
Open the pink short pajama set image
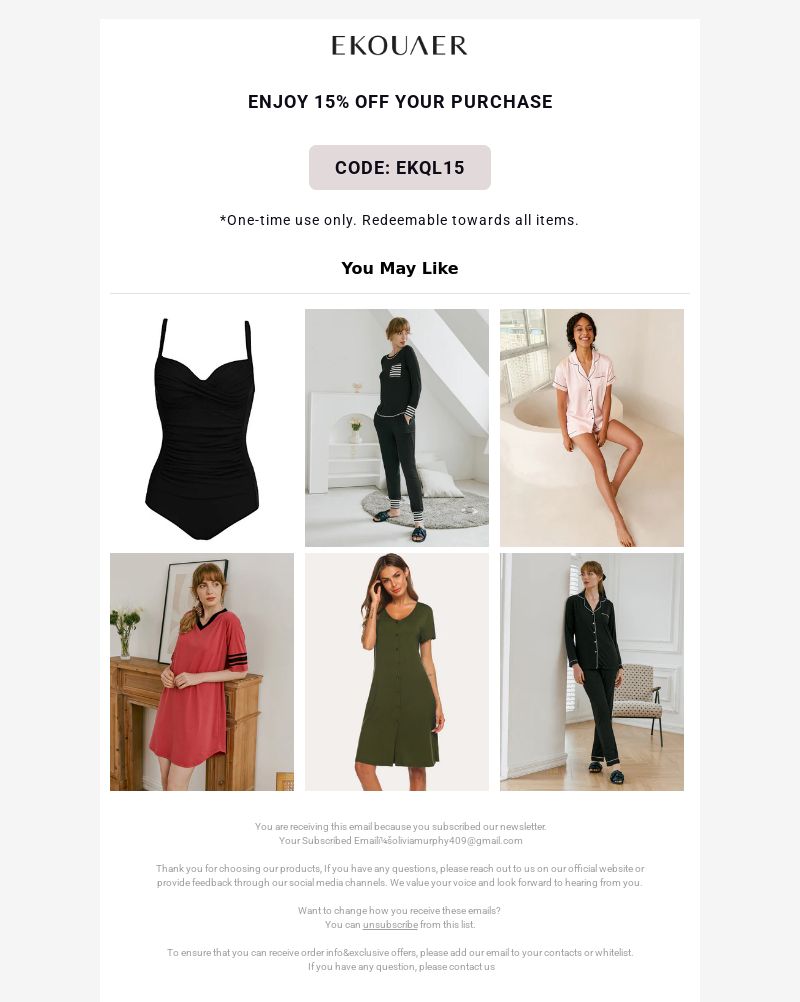(x=592, y=428)
